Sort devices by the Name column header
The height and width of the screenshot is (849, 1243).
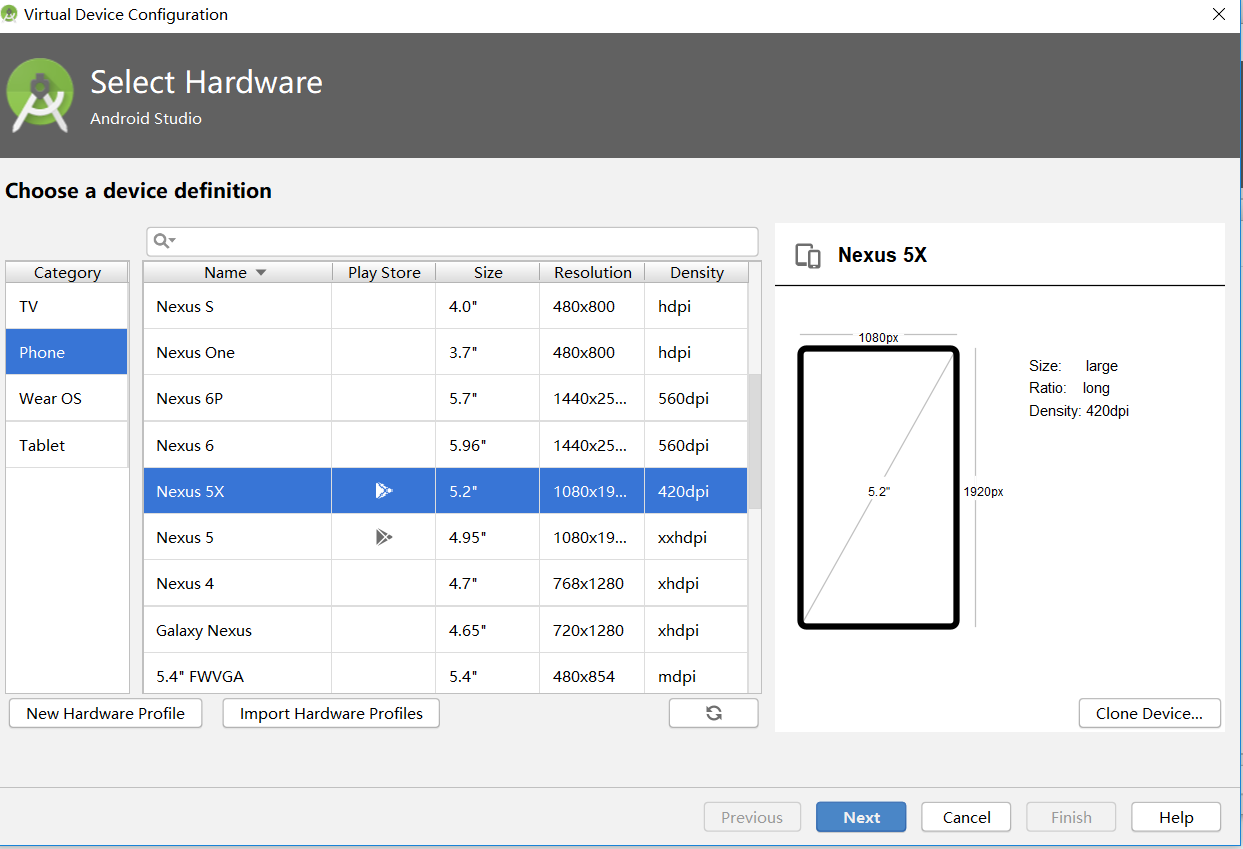click(237, 272)
